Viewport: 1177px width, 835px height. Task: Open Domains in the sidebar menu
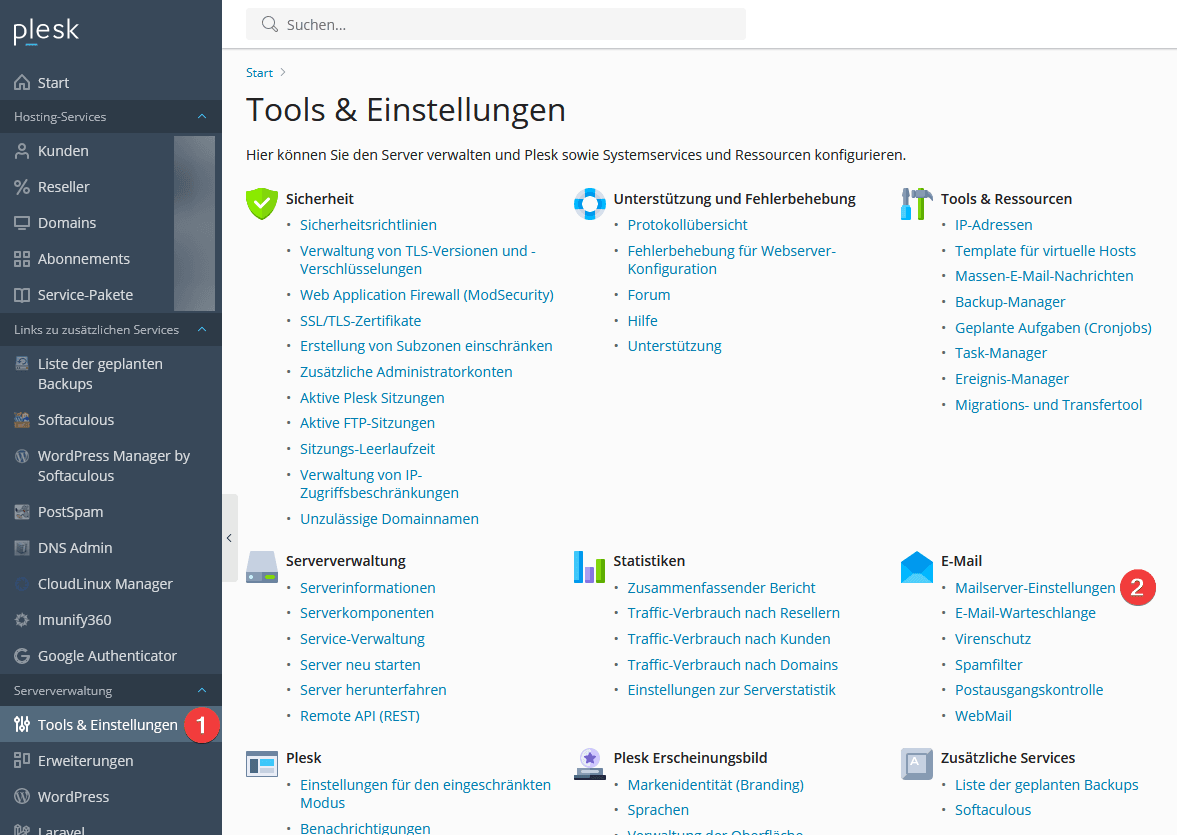click(67, 223)
